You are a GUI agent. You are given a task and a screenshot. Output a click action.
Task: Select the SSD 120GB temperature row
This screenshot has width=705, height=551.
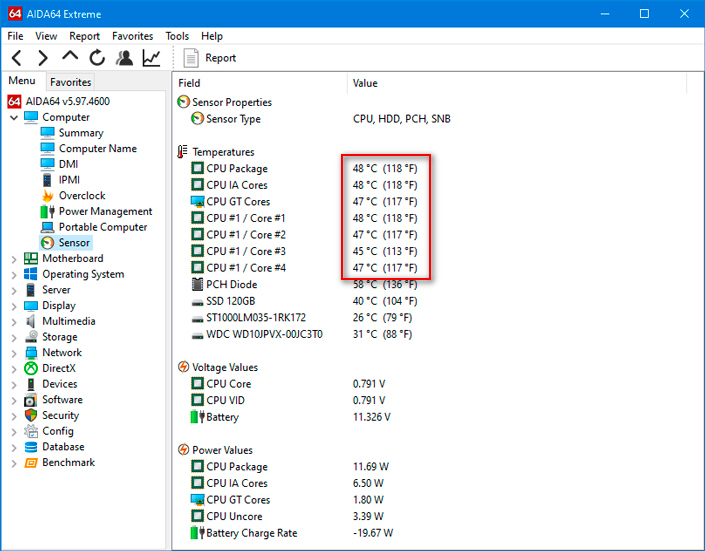click(304, 301)
